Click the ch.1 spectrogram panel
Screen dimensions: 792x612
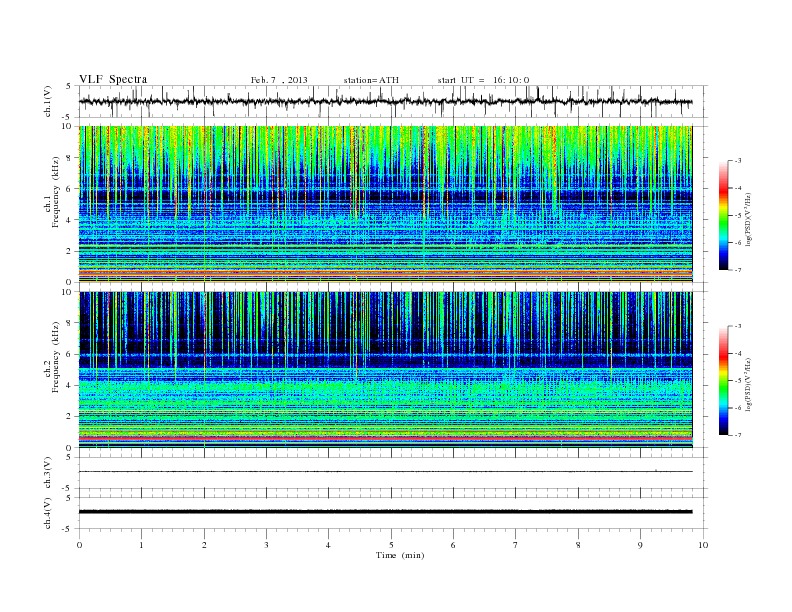(385, 204)
